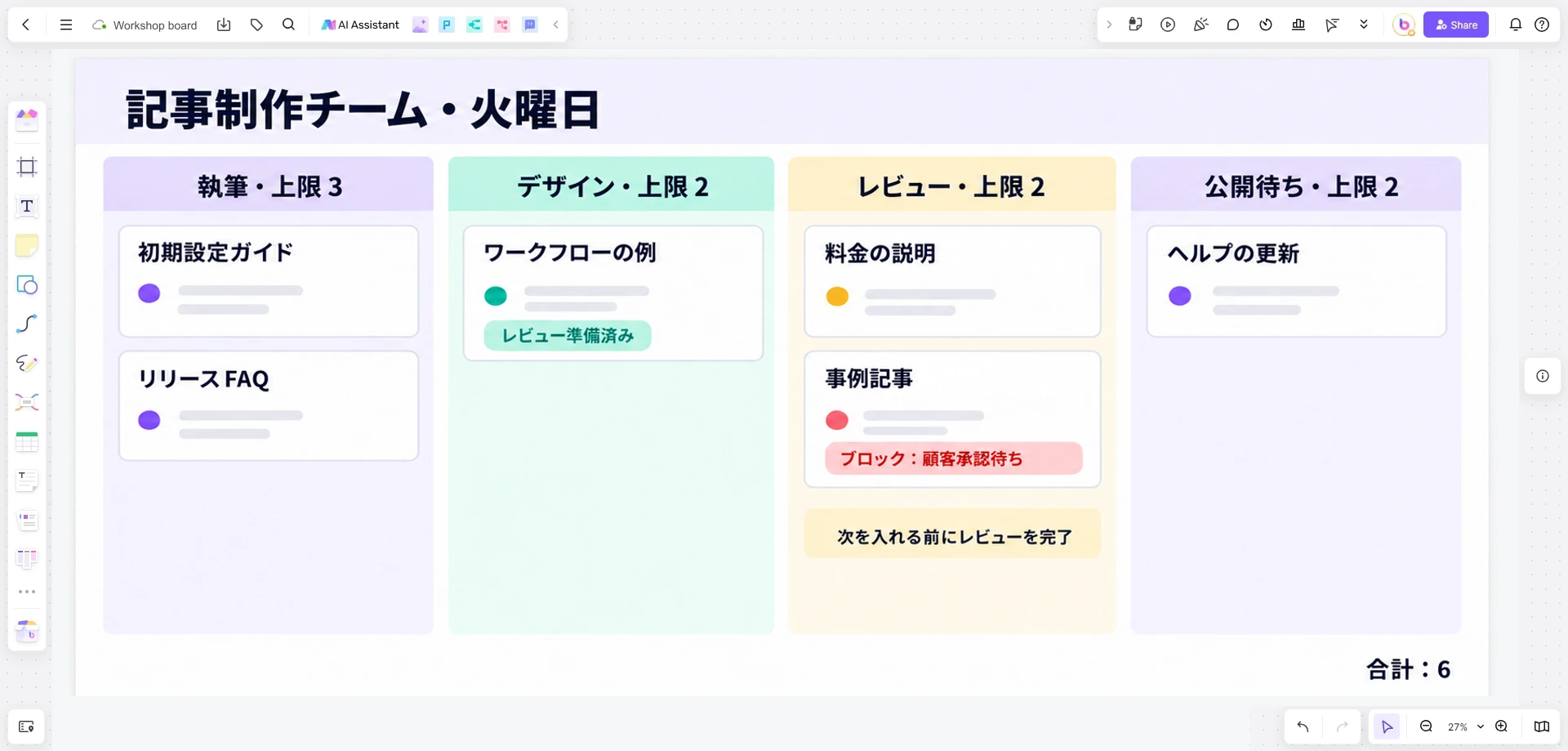Select the Frame tool in sidebar

click(27, 167)
